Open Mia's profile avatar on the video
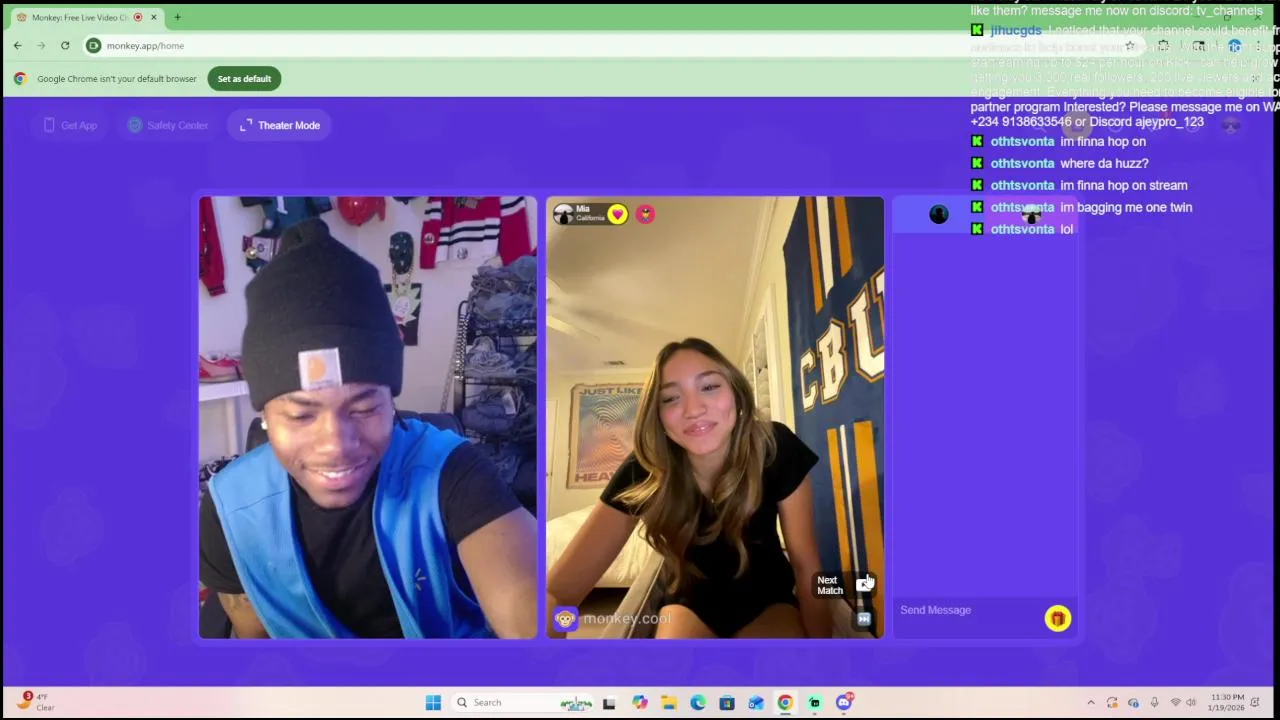 563,214
